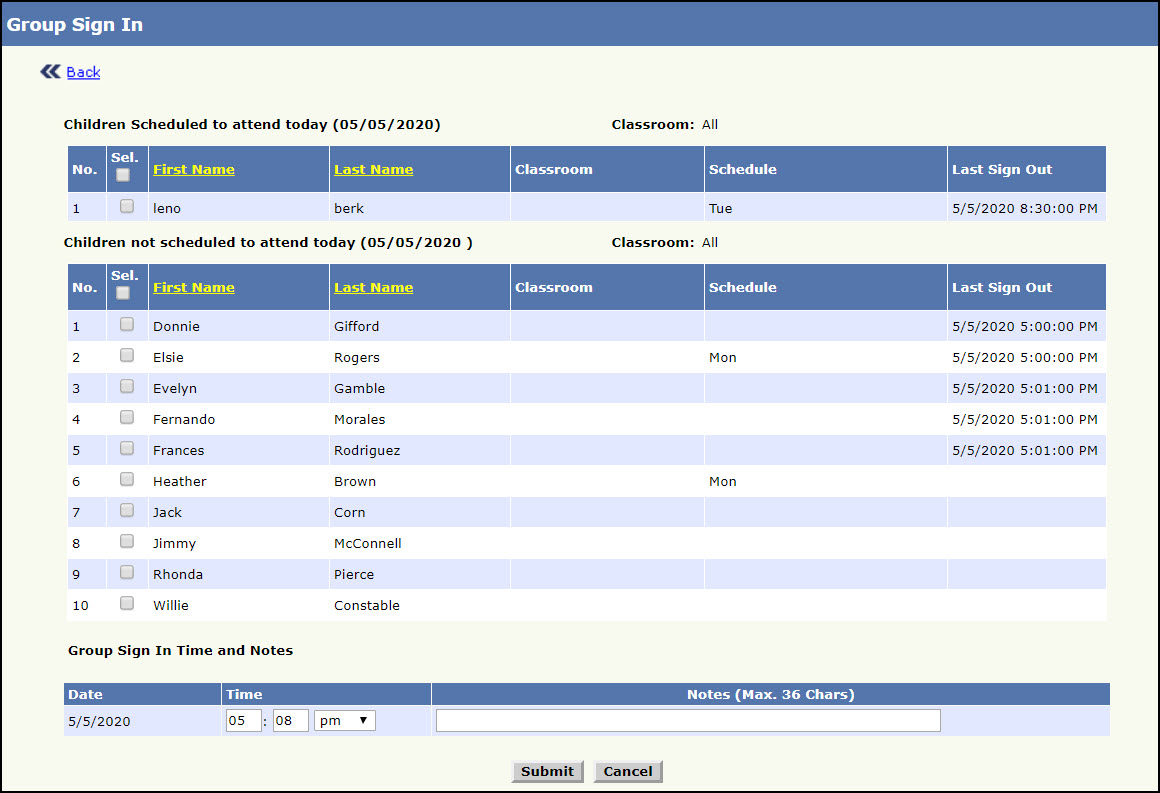The width and height of the screenshot is (1160, 793).
Task: Sort scheduled children by Last Name
Action: pyautogui.click(x=373, y=169)
